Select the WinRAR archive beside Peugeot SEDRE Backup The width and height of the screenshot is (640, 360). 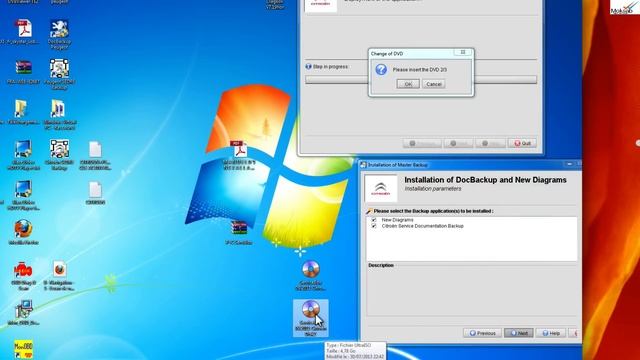[23, 72]
